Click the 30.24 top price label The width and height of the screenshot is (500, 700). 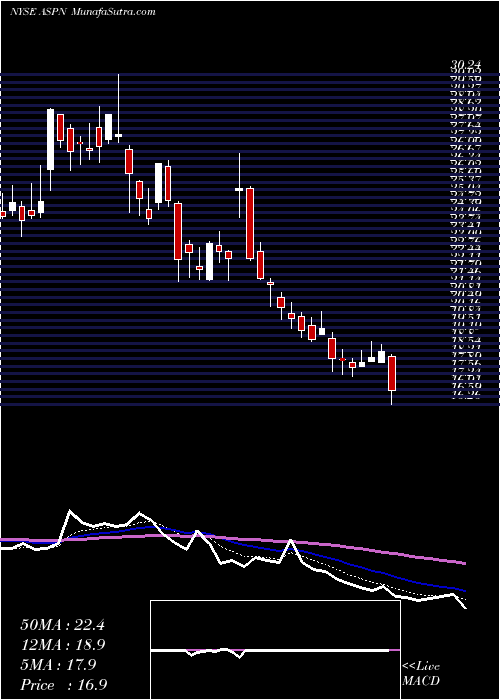(x=466, y=67)
